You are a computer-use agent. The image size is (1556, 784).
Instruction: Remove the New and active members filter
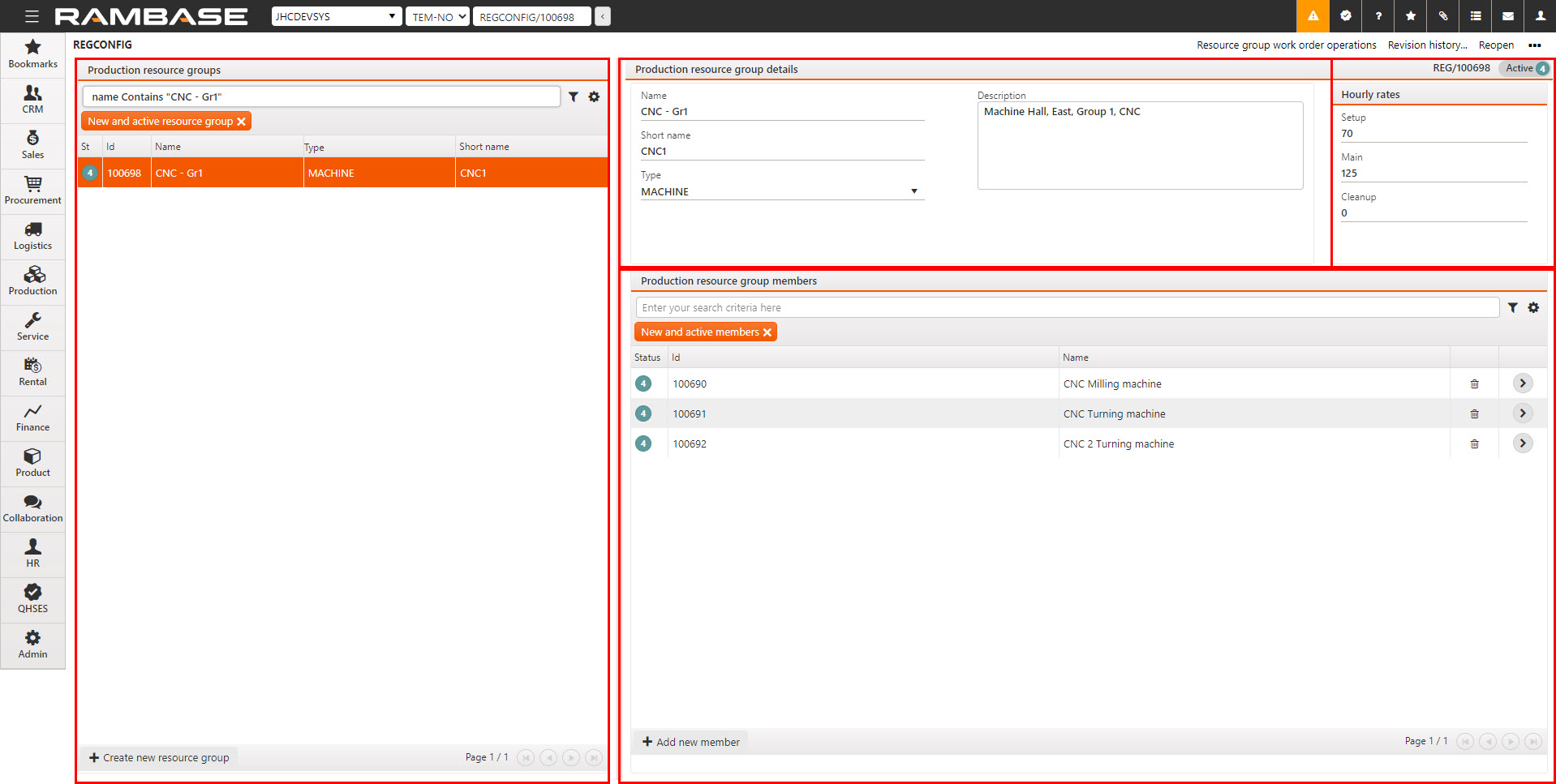point(767,332)
